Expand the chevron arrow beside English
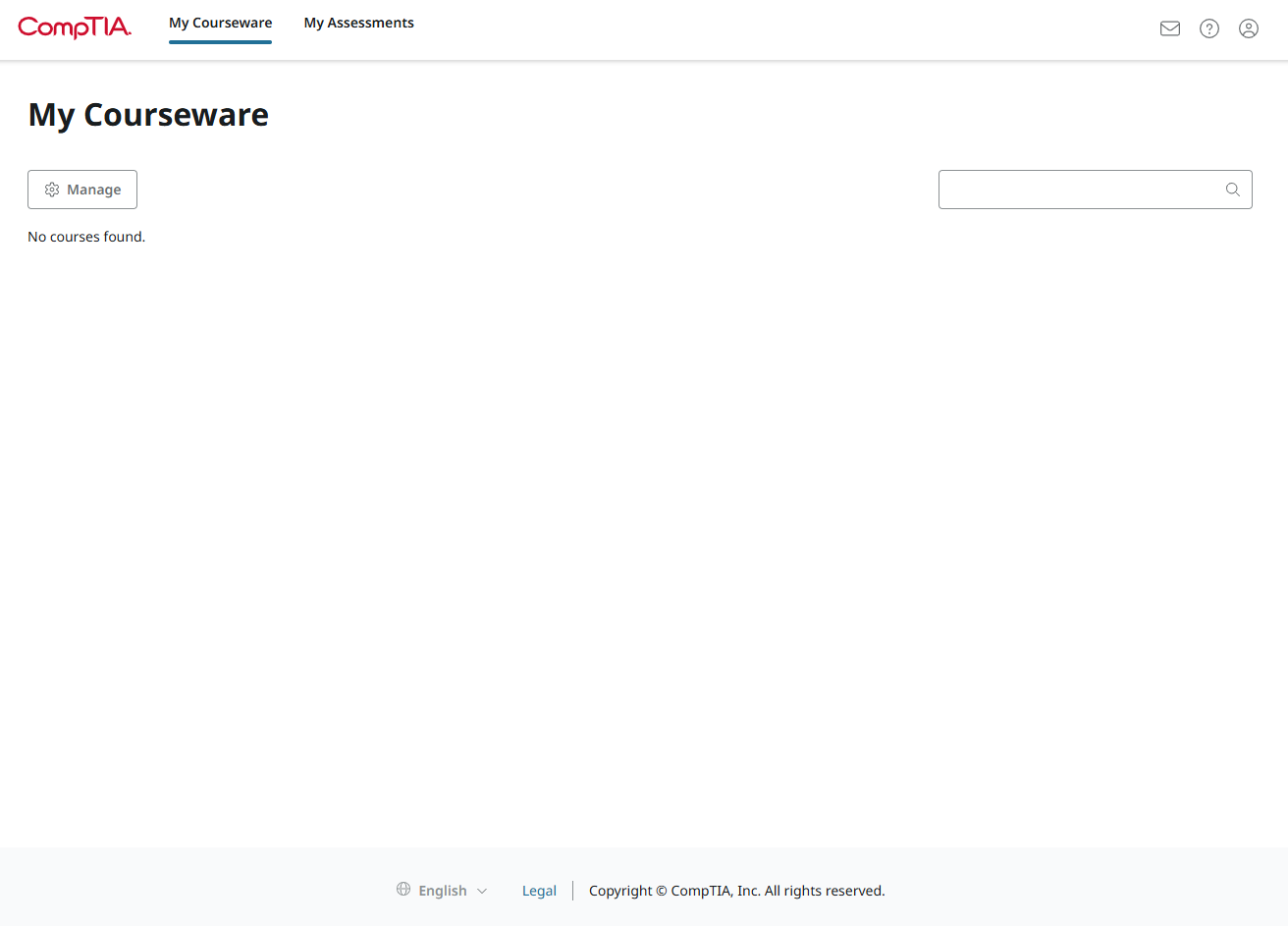The image size is (1288, 926). pyautogui.click(x=482, y=892)
